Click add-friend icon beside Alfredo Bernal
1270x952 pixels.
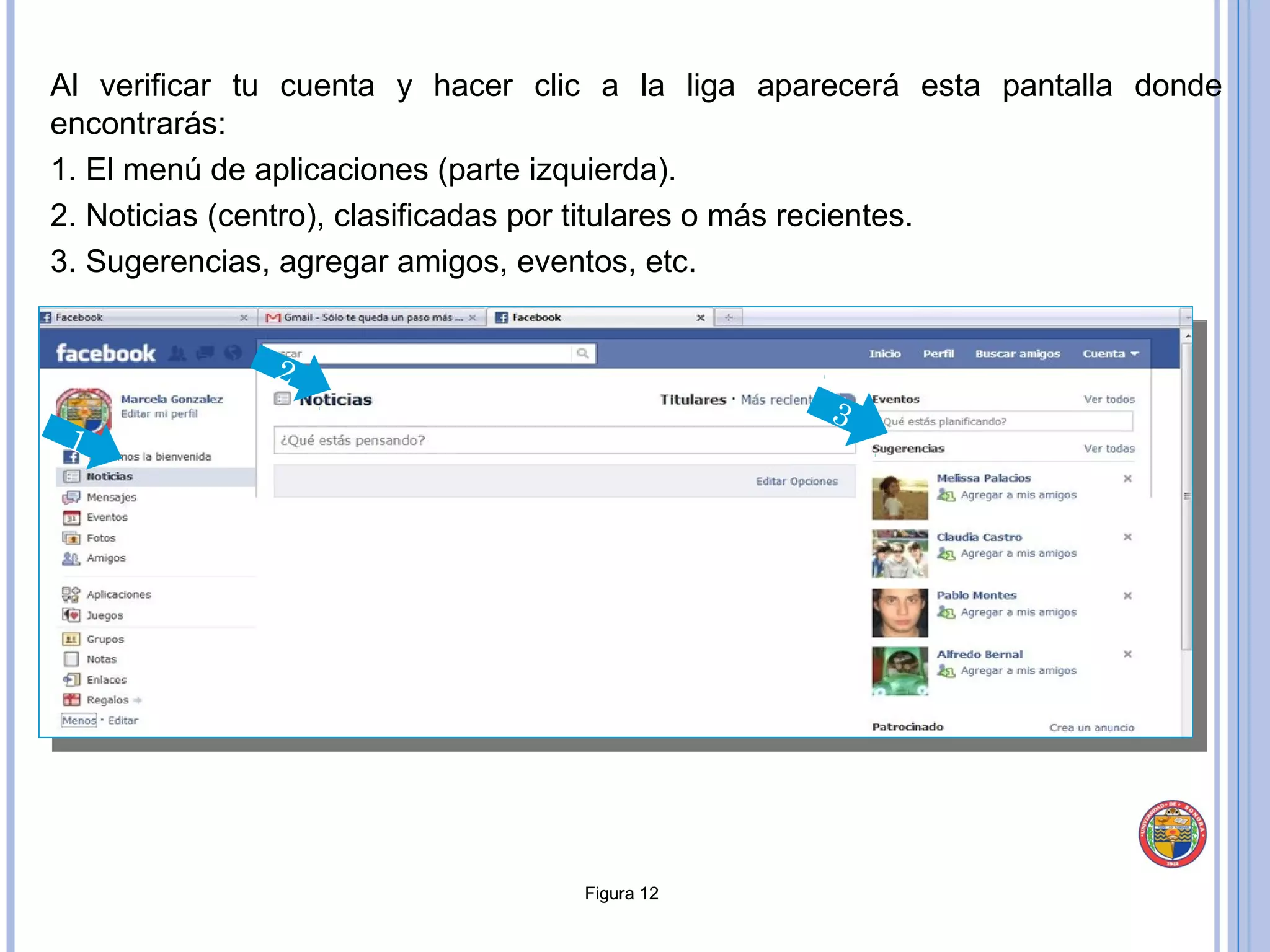[946, 671]
